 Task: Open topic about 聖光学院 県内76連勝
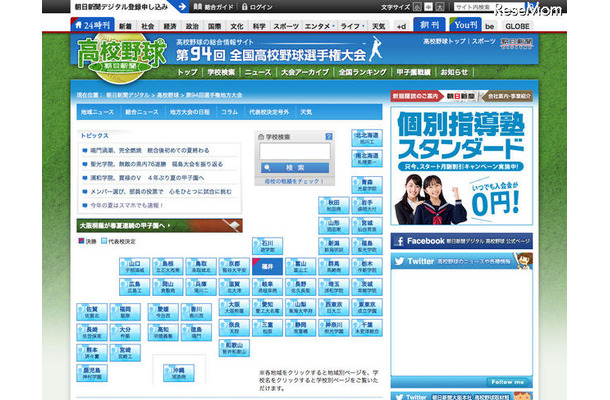(156, 164)
